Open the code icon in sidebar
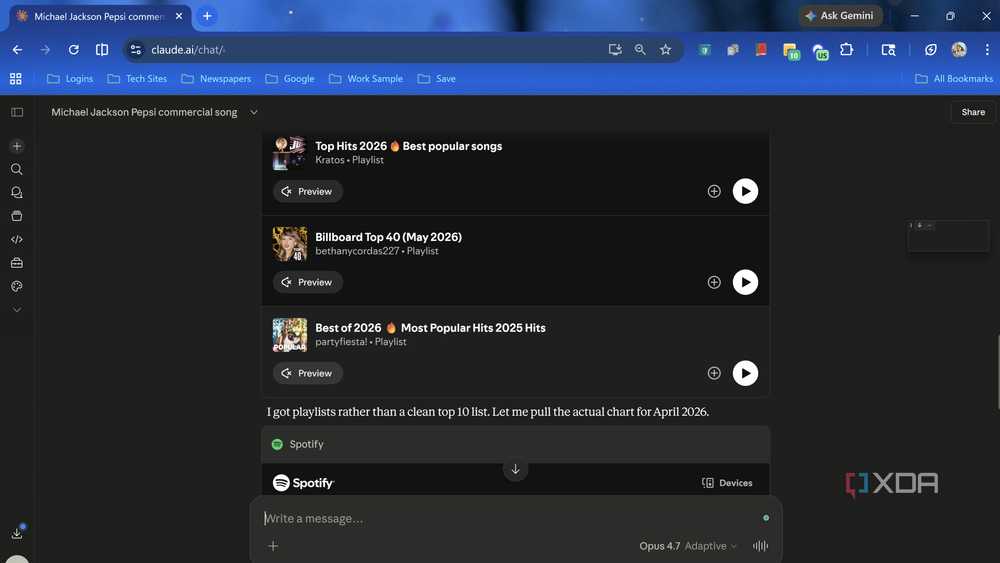Screen dimensions: 1000x563 click(x=17, y=239)
